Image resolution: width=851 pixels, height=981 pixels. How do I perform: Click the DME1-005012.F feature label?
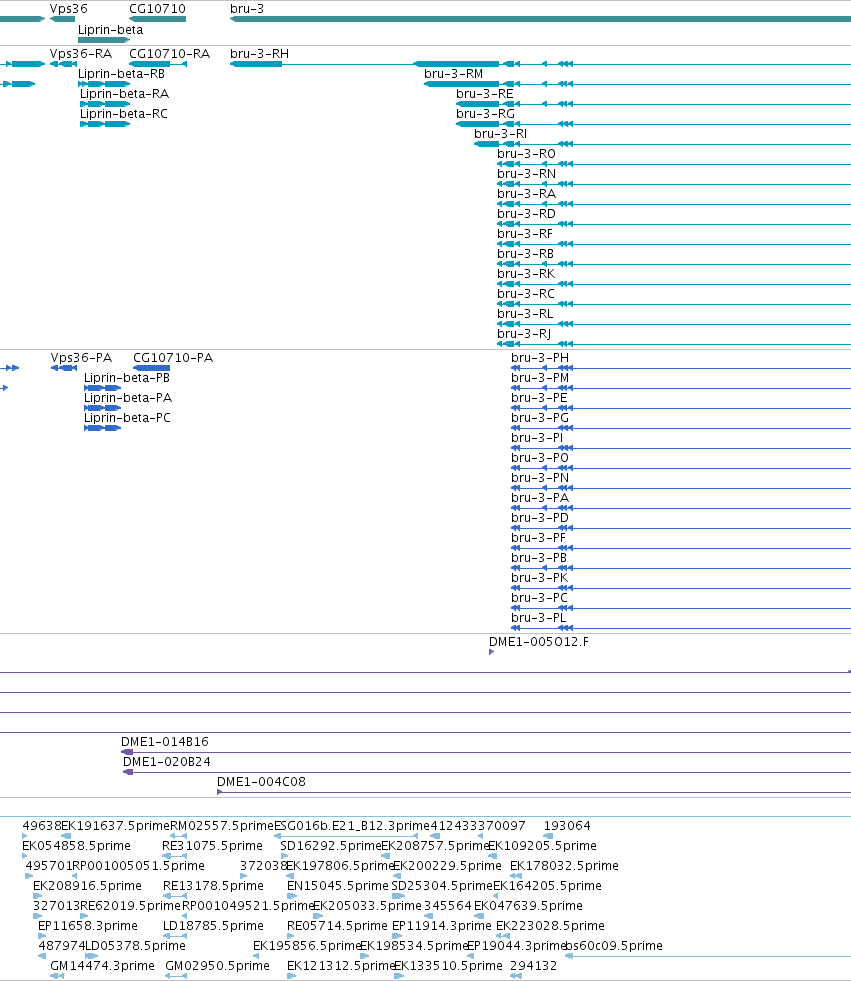pos(539,642)
